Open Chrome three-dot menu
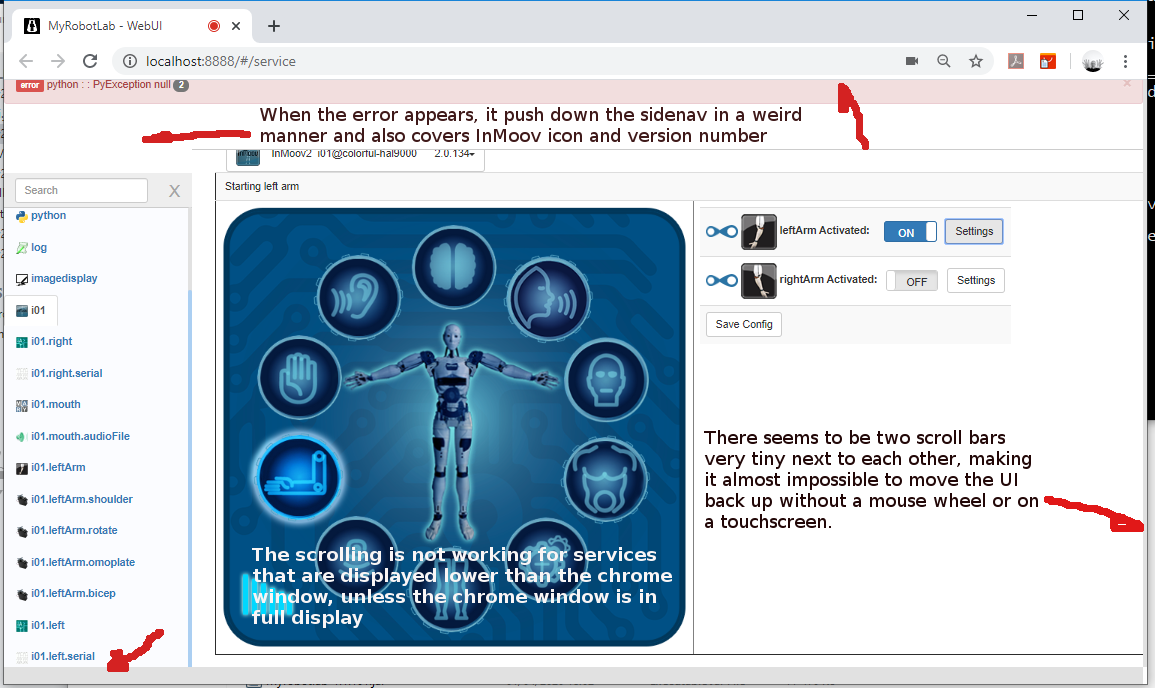Image resolution: width=1155 pixels, height=688 pixels. point(1126,61)
